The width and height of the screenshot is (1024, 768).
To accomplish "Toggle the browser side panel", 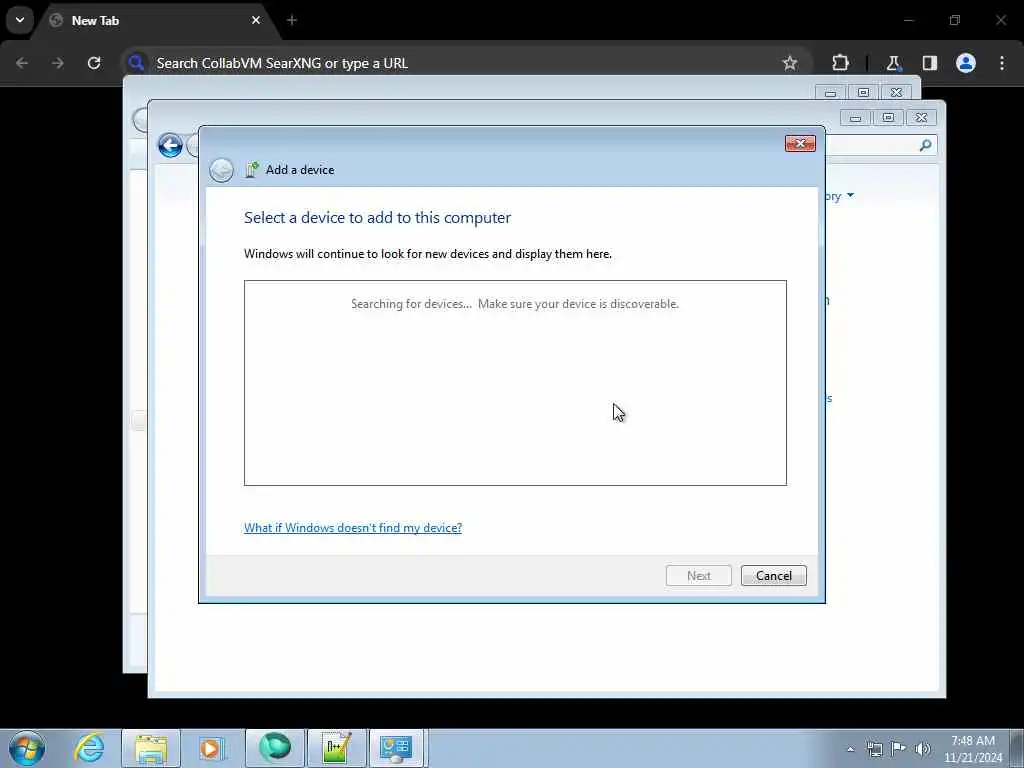I will (x=930, y=63).
